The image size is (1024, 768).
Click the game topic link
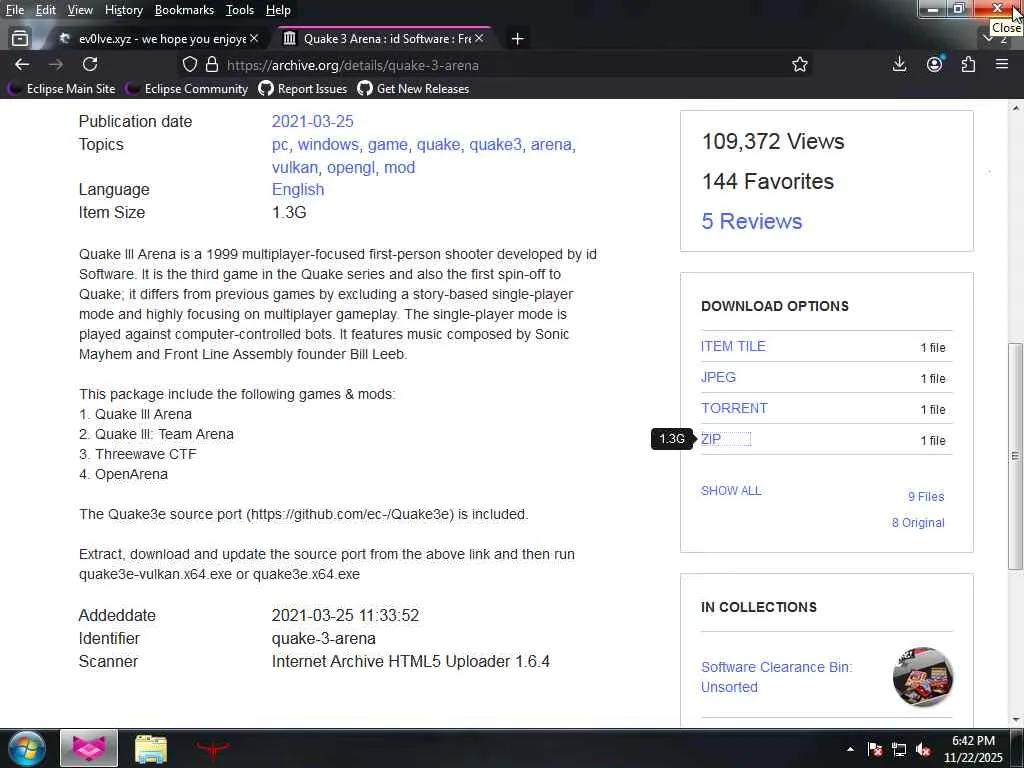[387, 144]
